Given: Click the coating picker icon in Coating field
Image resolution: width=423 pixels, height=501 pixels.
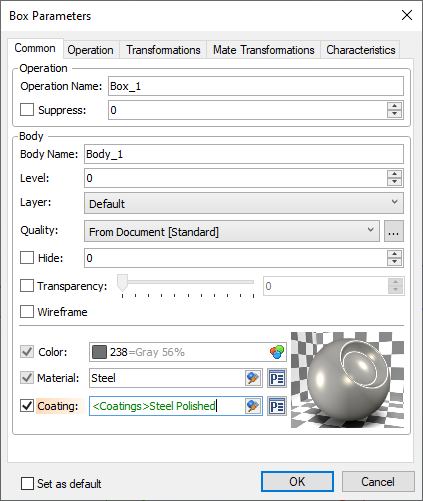Looking at the screenshot, I should click(x=253, y=406).
